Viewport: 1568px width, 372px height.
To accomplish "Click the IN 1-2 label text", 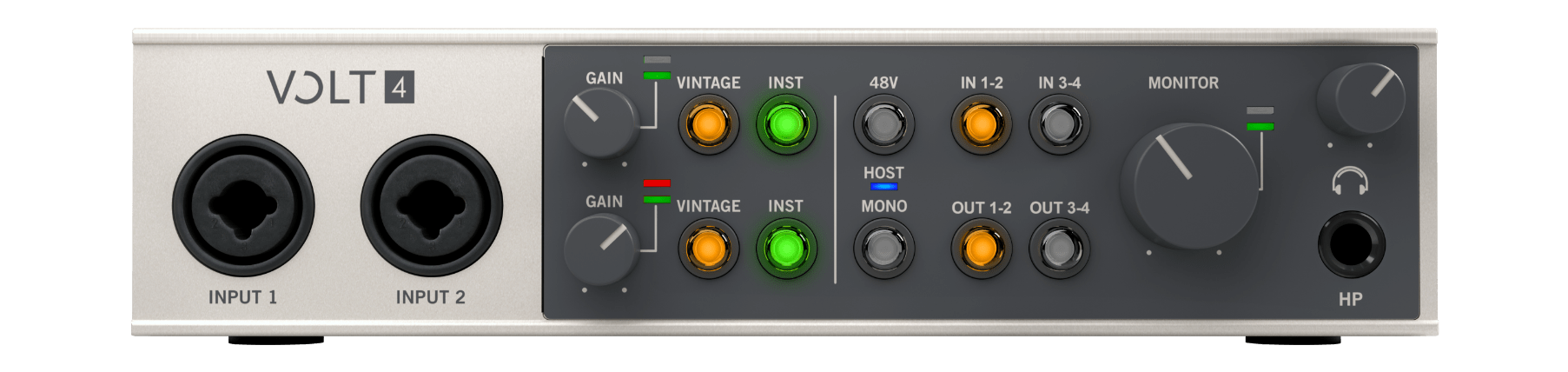I will tap(982, 83).
